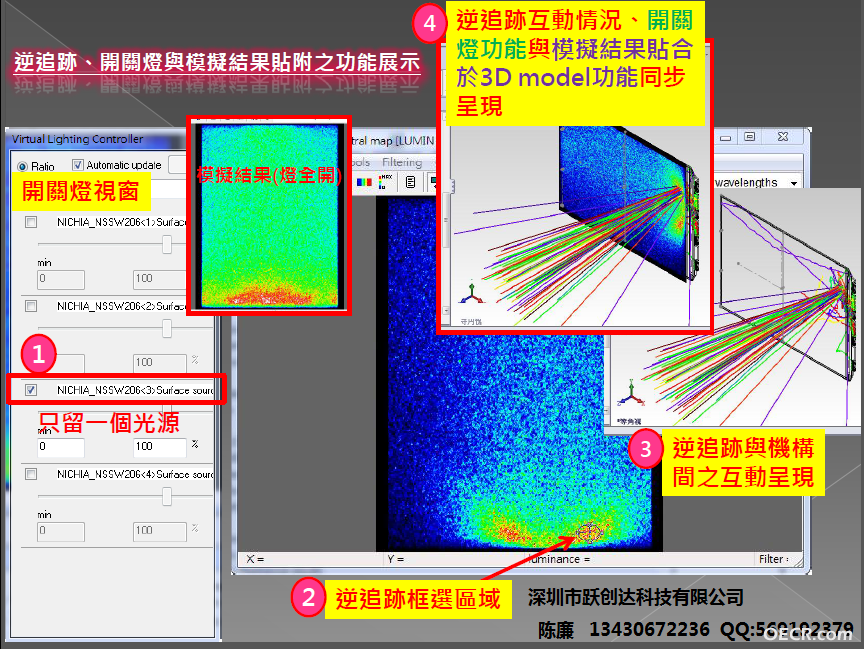Select the Ratio radio button
Screen dimensions: 864x649
(23, 166)
